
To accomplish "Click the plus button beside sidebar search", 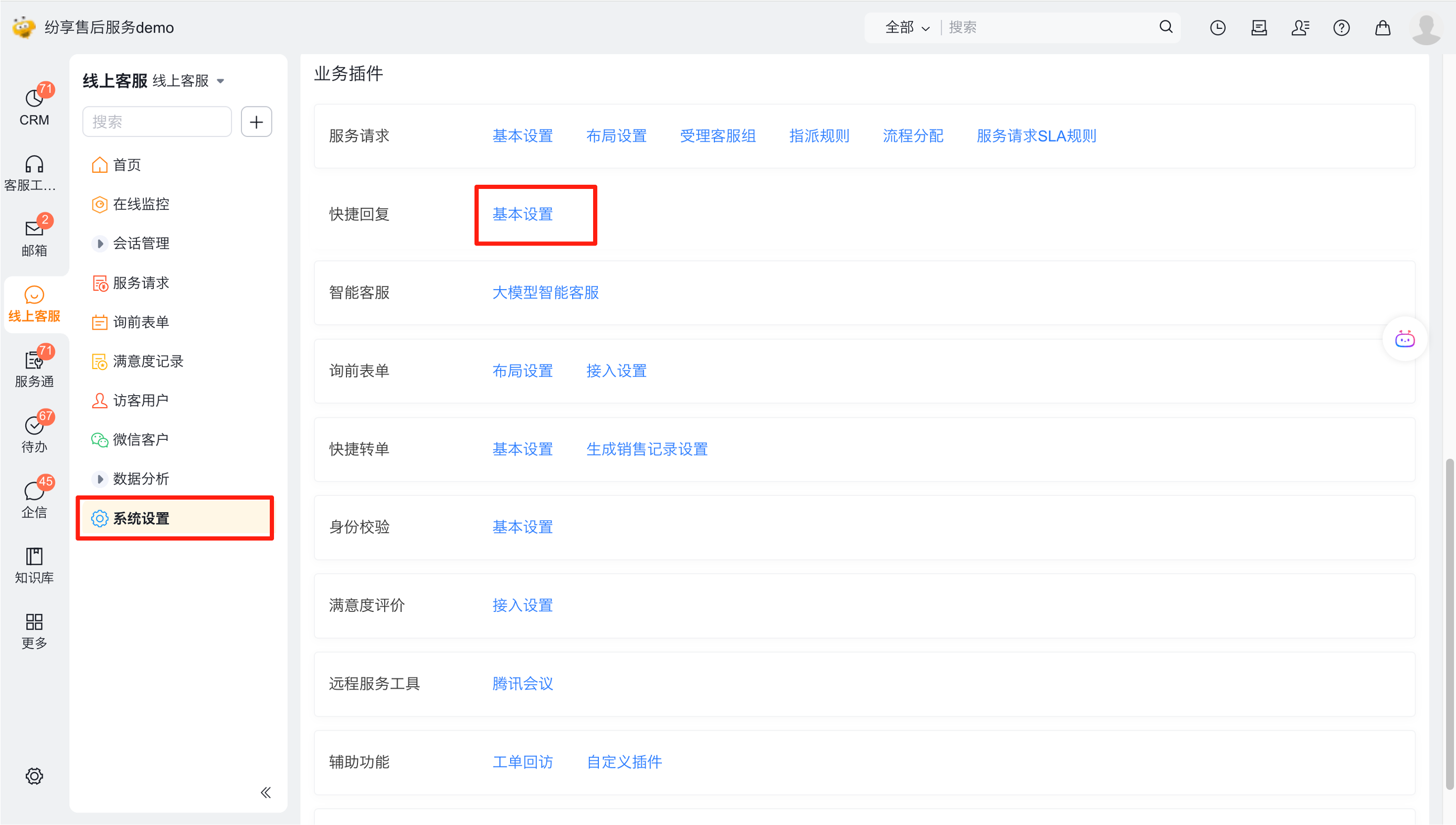I will click(256, 122).
